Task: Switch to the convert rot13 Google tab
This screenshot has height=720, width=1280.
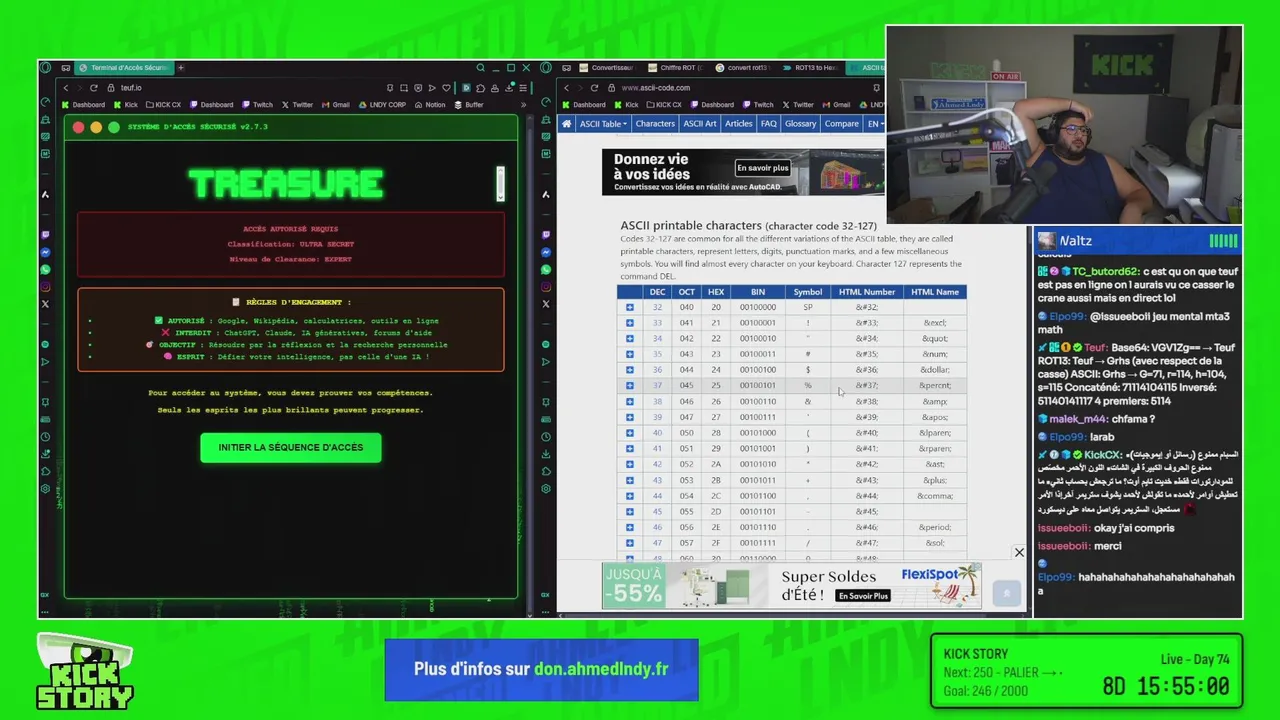Action: coord(743,68)
